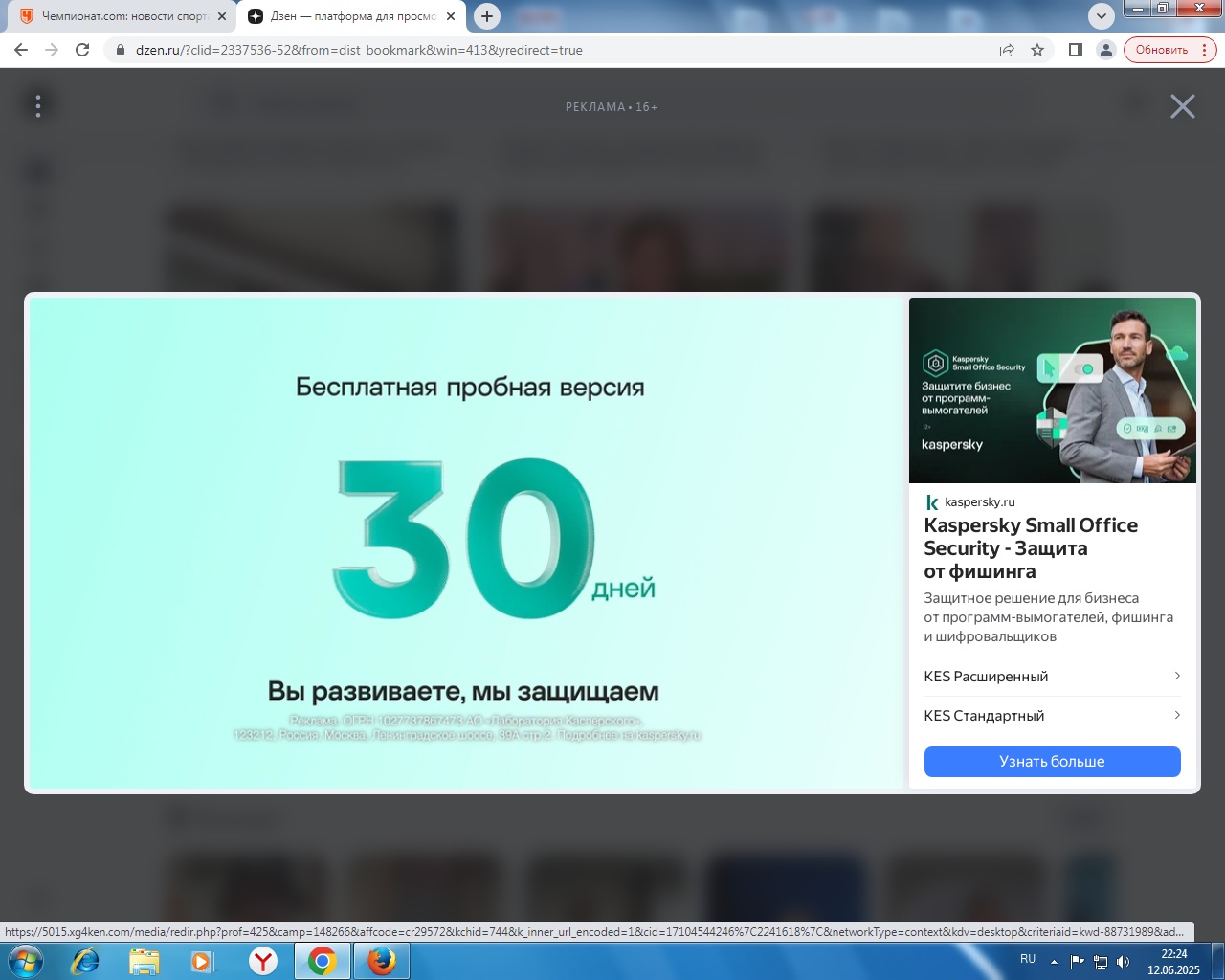Open Kaspersky Small Office Security headline
Screen dimensions: 1225x980
click(x=1031, y=548)
